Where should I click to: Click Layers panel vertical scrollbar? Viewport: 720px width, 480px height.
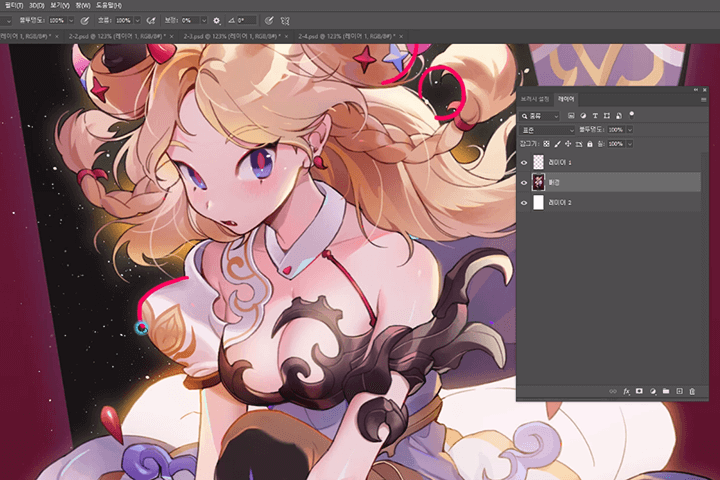pyautogui.click(x=704, y=269)
